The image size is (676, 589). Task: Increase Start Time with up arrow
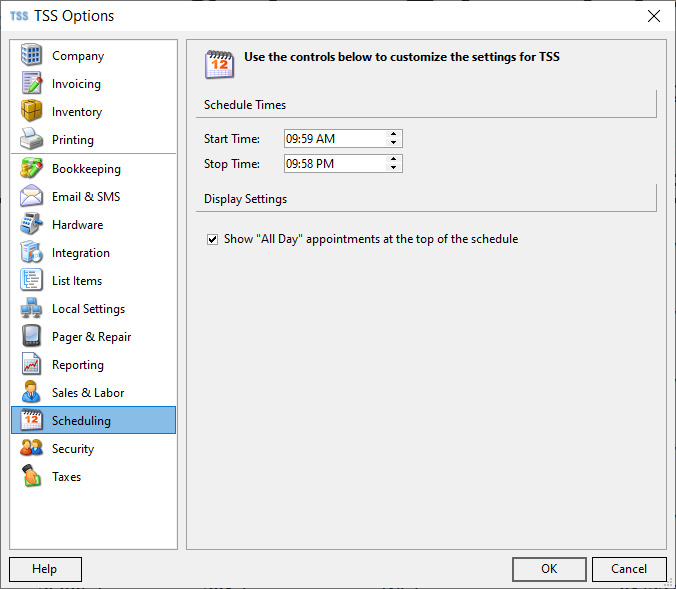tap(393, 134)
